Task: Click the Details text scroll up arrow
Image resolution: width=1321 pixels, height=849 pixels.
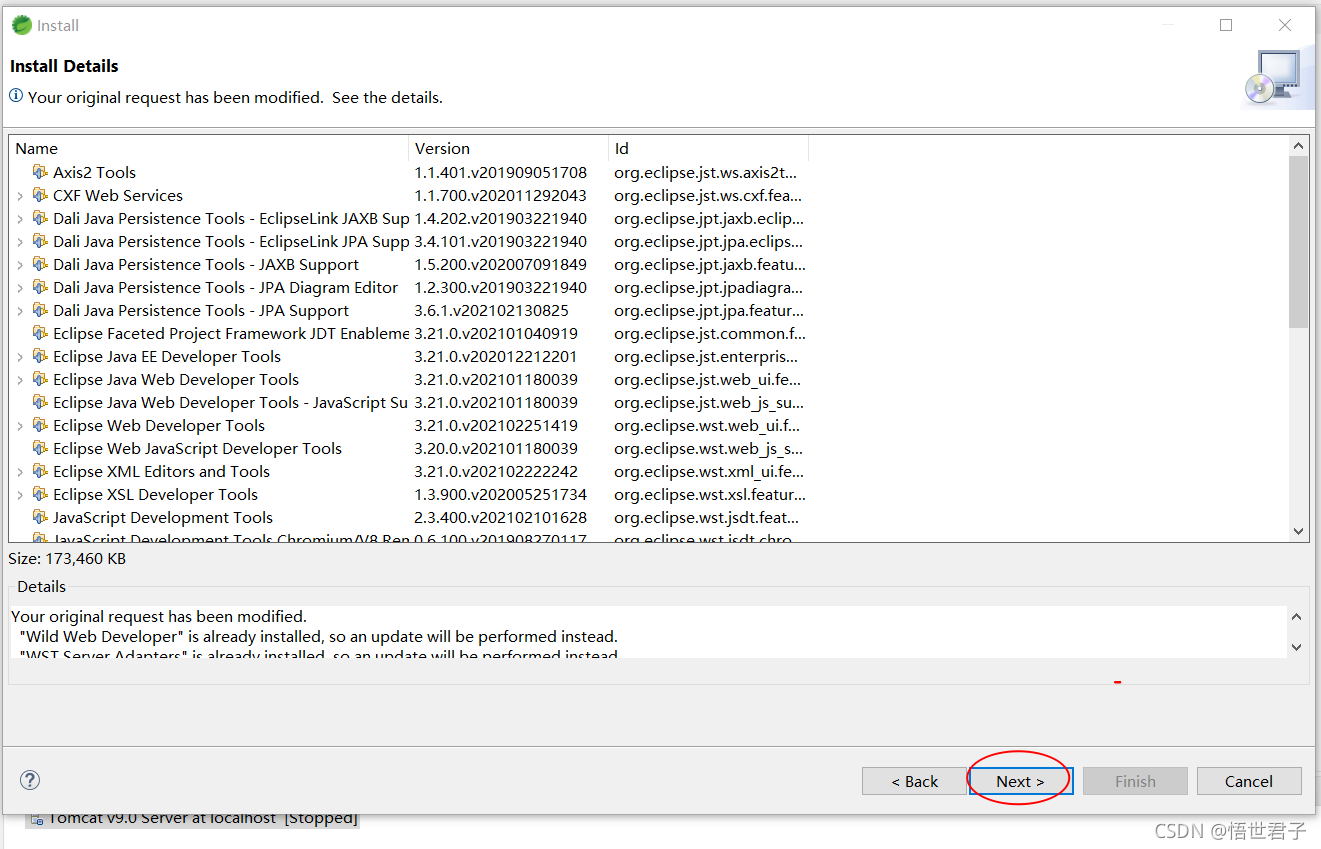Action: 1297,617
